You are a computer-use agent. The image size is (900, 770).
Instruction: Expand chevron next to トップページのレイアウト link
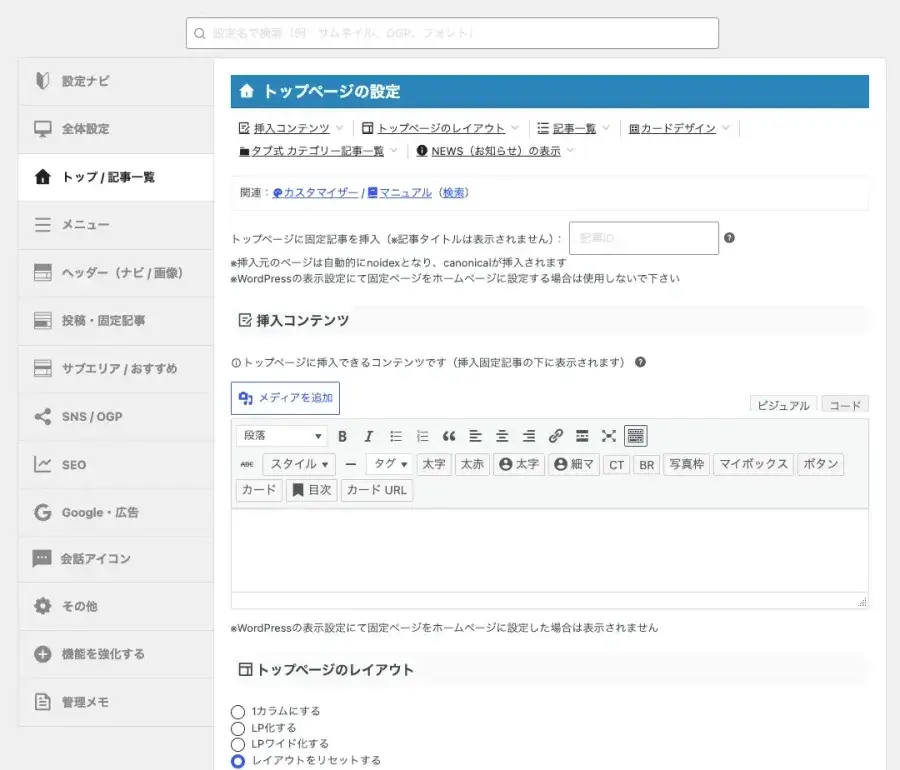[515, 128]
